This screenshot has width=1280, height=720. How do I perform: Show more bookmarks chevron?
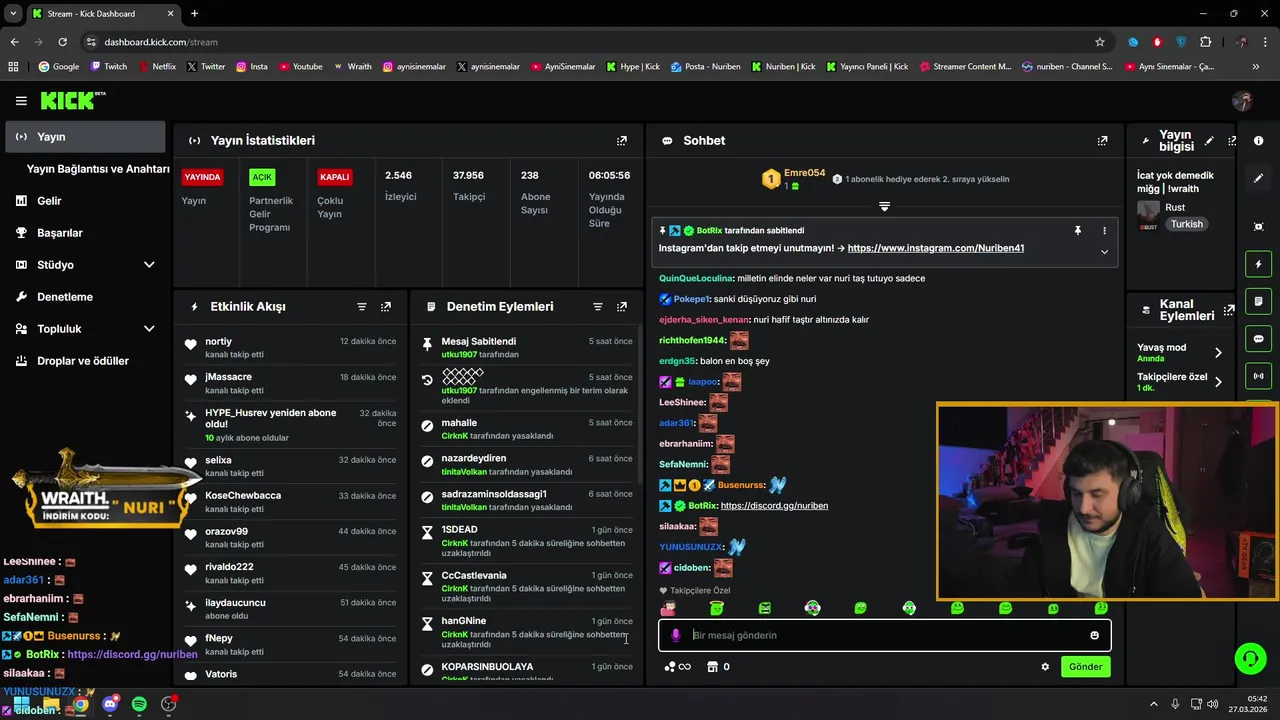click(x=1255, y=67)
